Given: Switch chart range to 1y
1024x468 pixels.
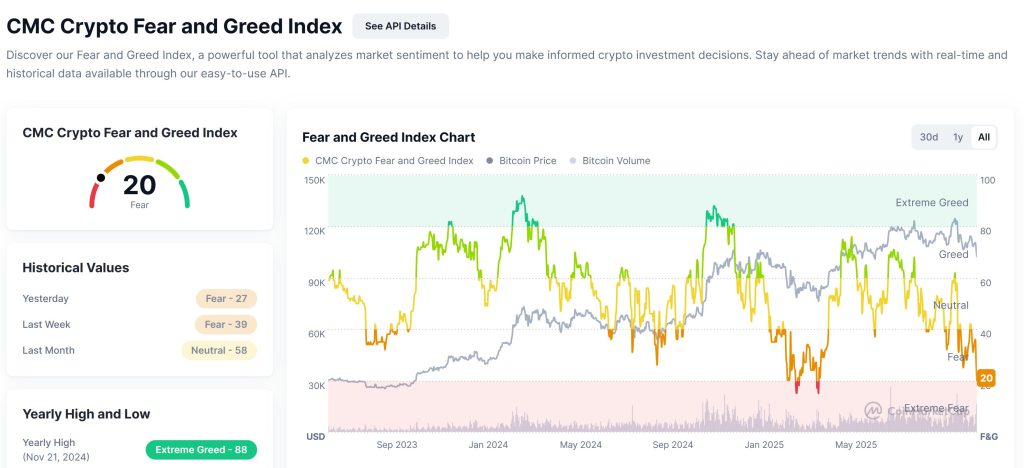Looking at the screenshot, I should [958, 137].
